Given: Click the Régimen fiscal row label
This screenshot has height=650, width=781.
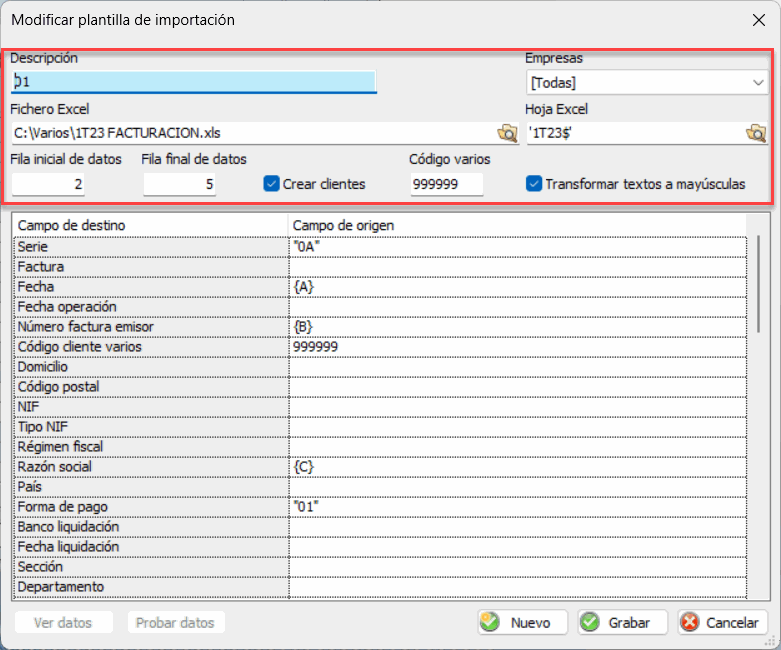Looking at the screenshot, I should (151, 447).
